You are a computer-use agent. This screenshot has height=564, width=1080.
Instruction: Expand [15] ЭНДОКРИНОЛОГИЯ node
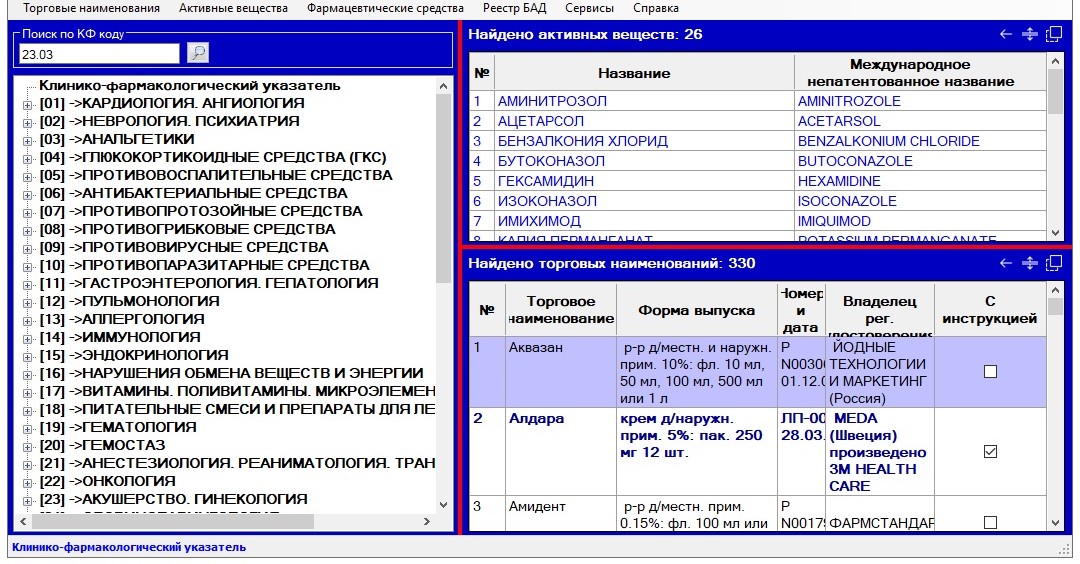pos(28,357)
